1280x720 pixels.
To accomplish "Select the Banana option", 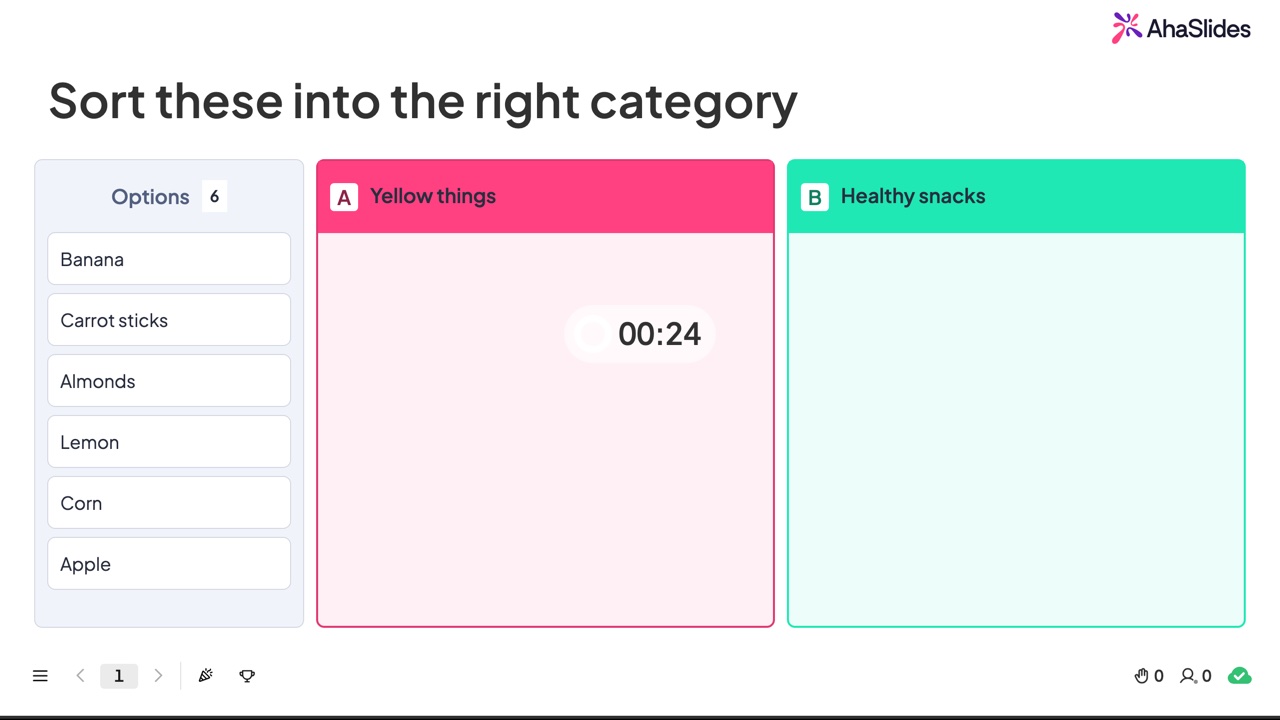I will click(x=169, y=259).
